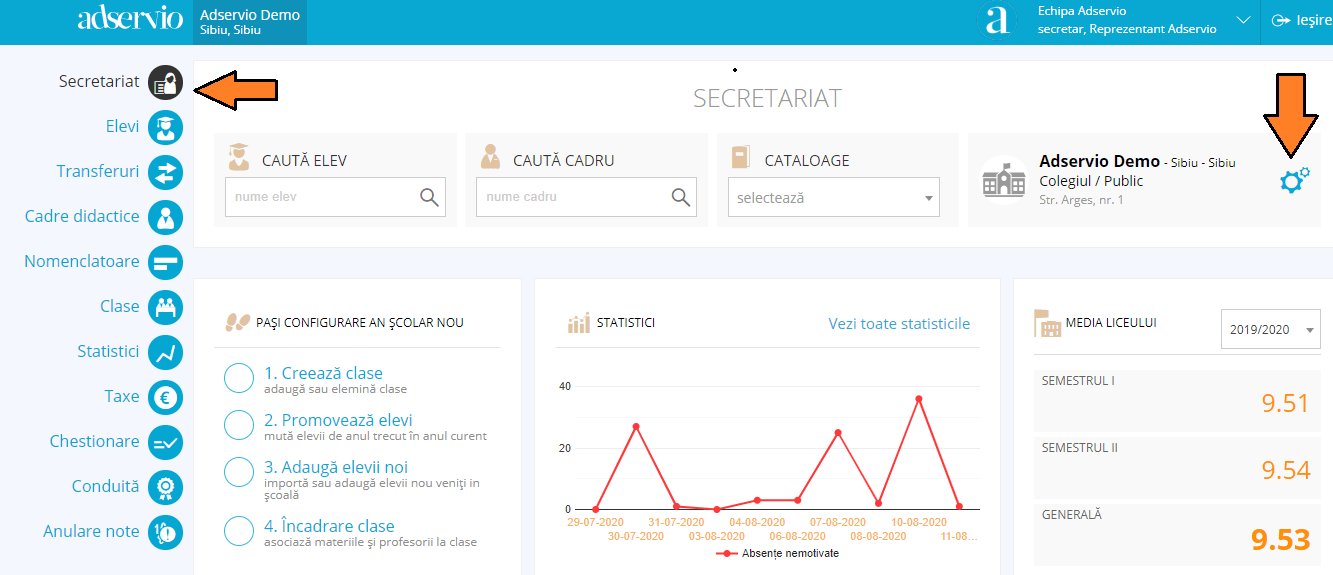The image size is (1333, 575).
Task: Click the Media liceului building icon
Action: pyautogui.click(x=1047, y=323)
